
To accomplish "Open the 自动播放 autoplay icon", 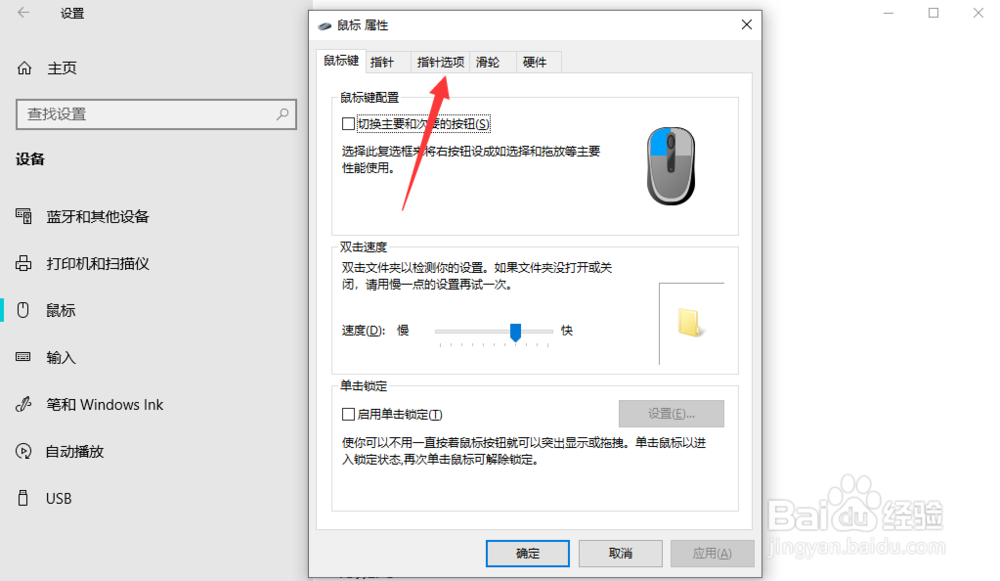I will click(24, 452).
